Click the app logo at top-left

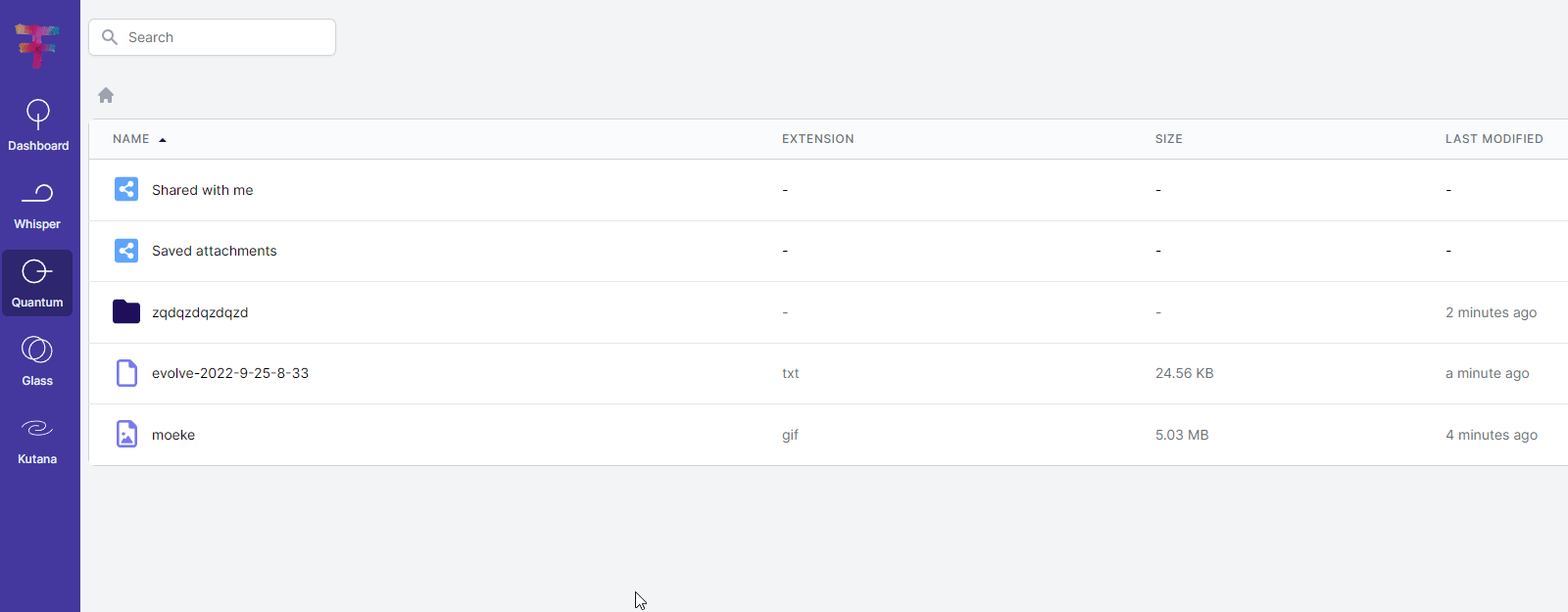37,43
